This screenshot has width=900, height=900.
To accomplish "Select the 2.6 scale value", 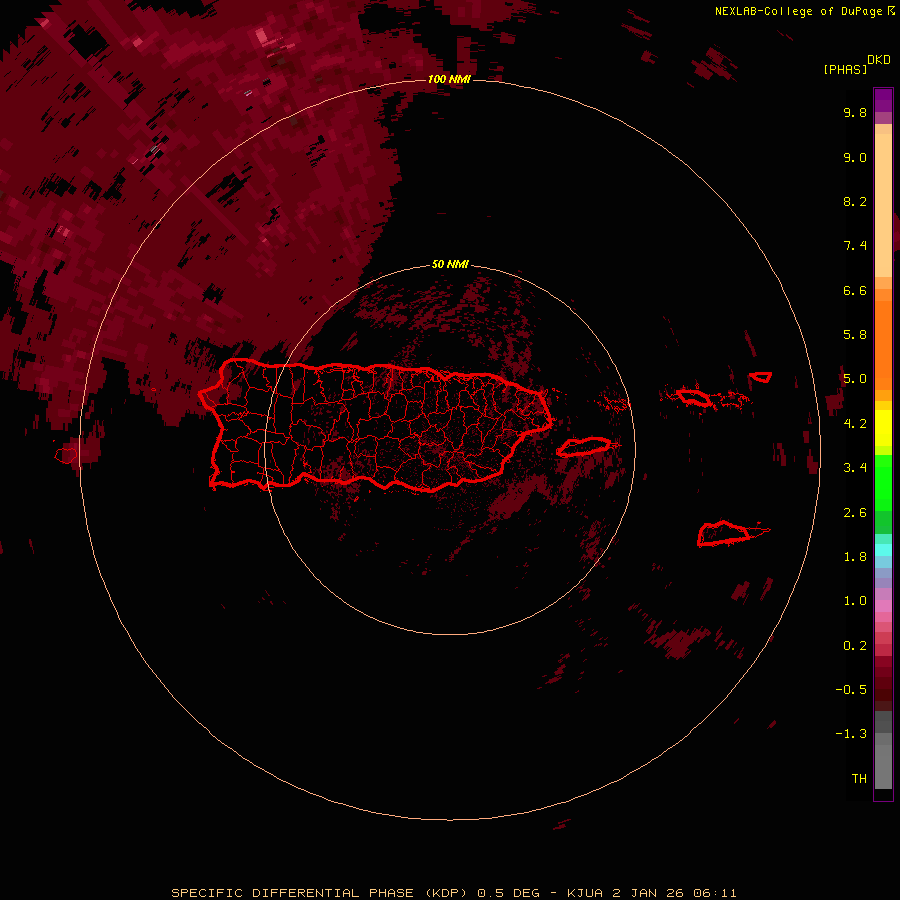I will pyautogui.click(x=855, y=512).
